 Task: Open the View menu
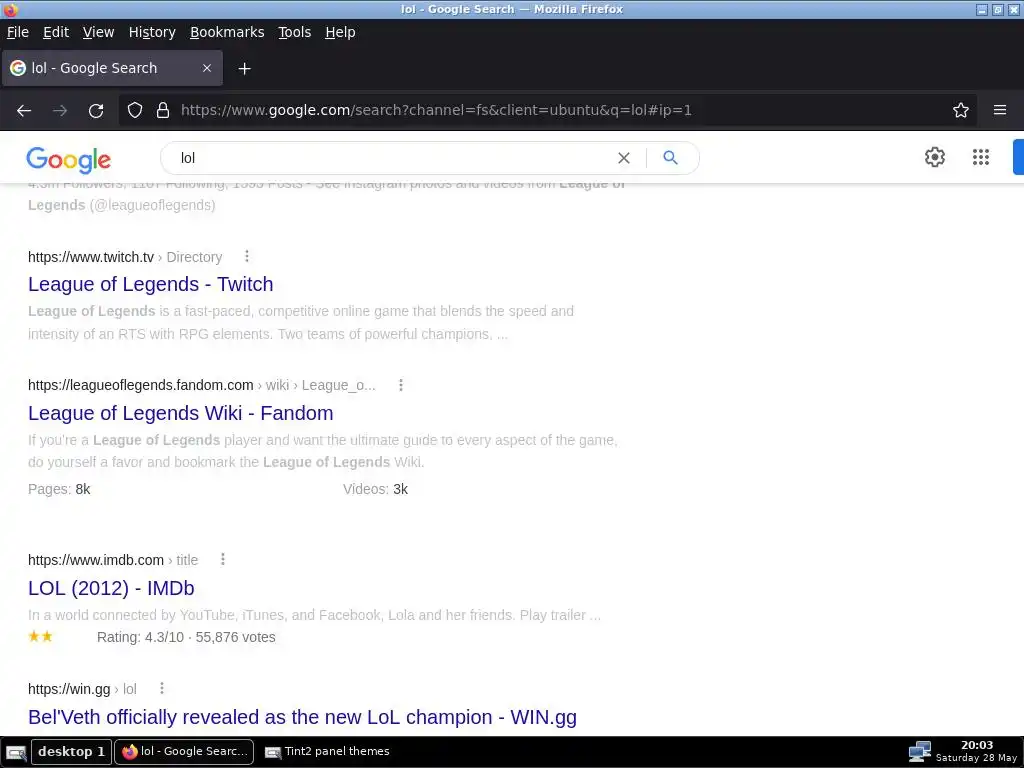tap(99, 32)
